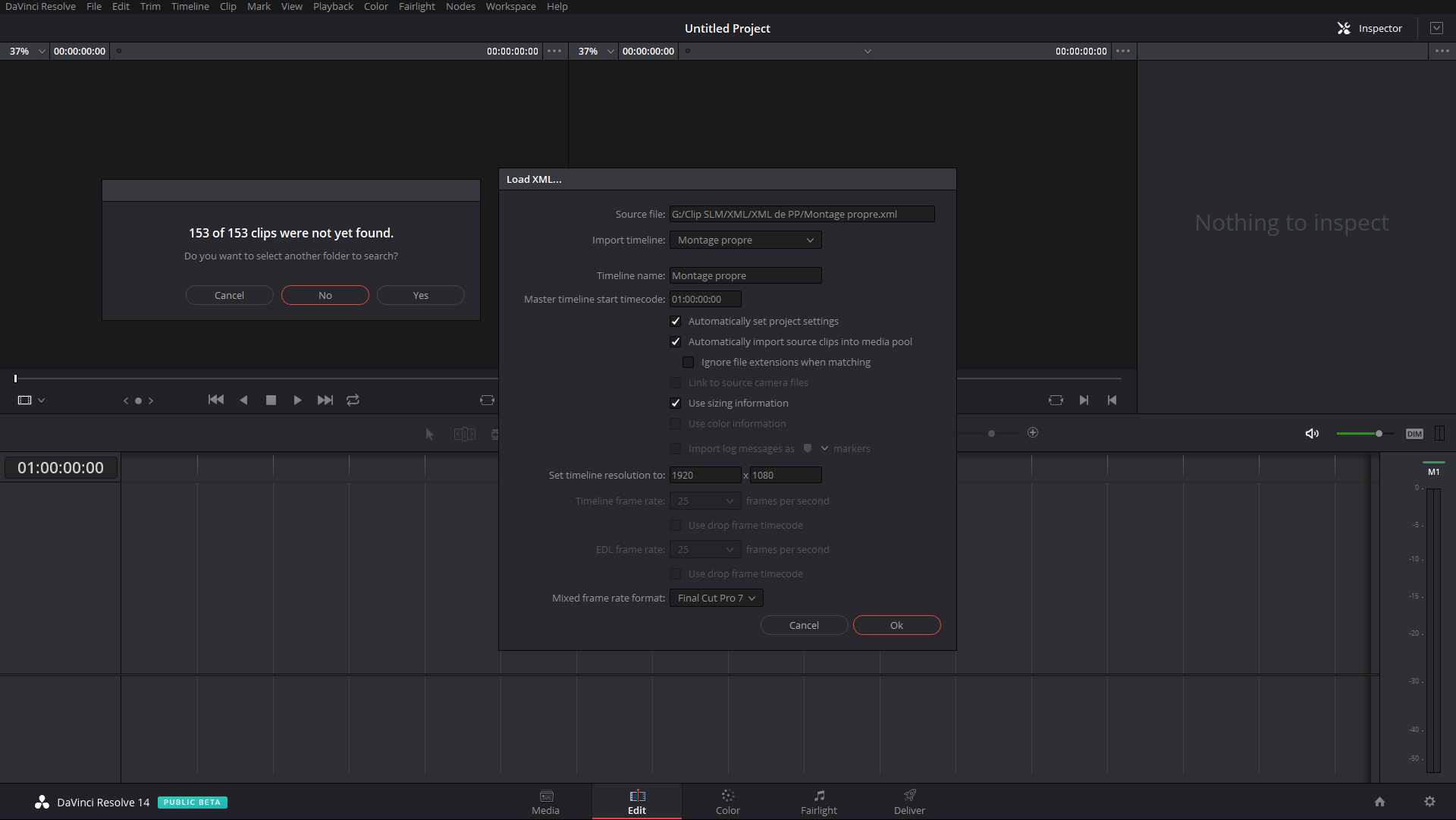Open project settings gear icon
1456x820 pixels.
(x=1429, y=802)
